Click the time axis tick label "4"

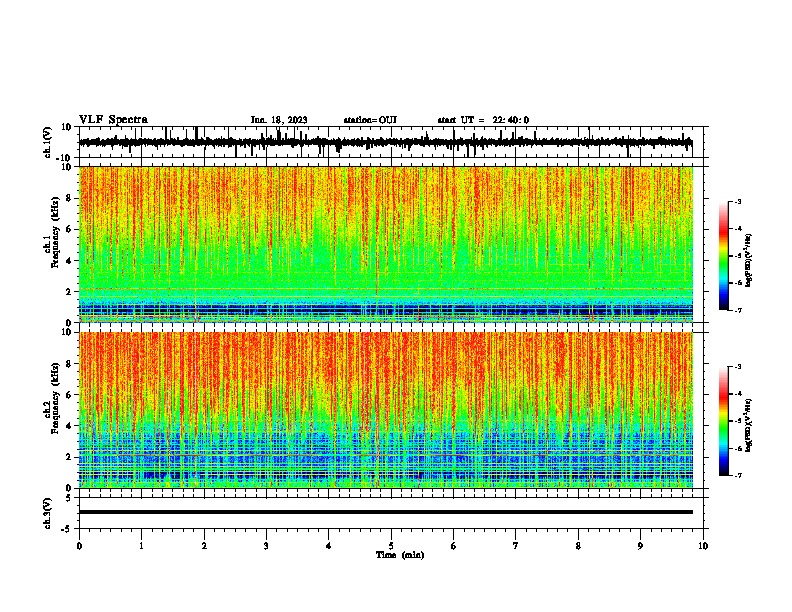pyautogui.click(x=329, y=546)
